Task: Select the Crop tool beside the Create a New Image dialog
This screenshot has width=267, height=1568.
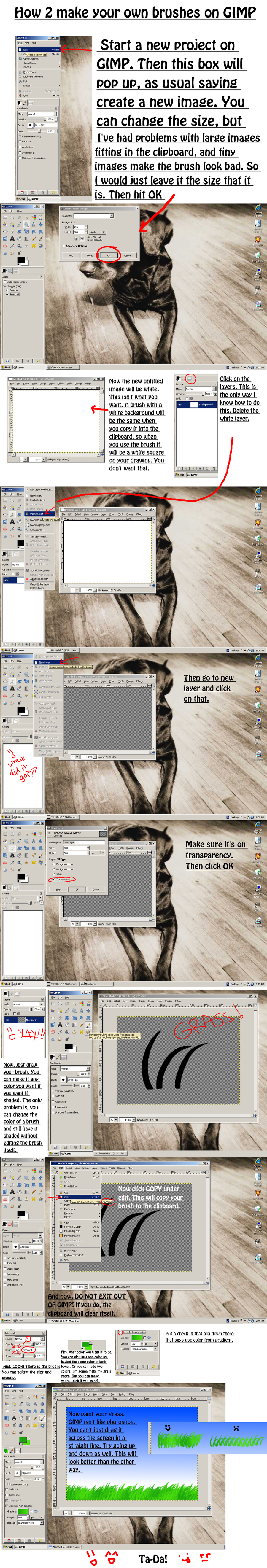Action: pos(12,231)
